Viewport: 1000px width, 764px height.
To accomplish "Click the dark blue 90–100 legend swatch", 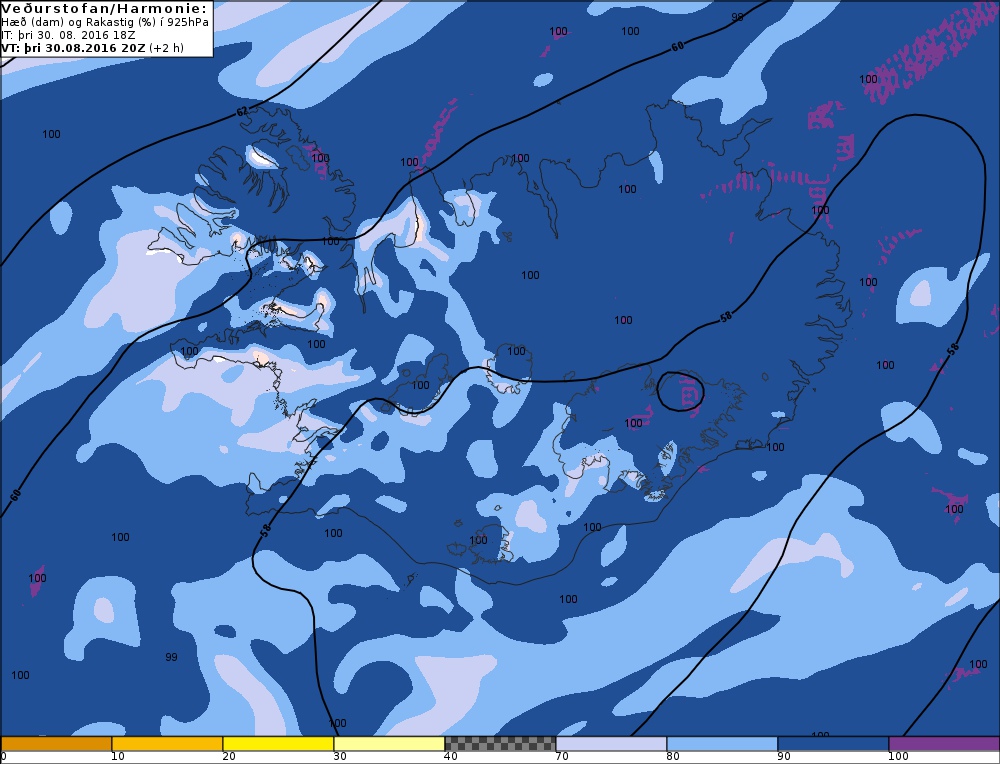I will coord(833,744).
